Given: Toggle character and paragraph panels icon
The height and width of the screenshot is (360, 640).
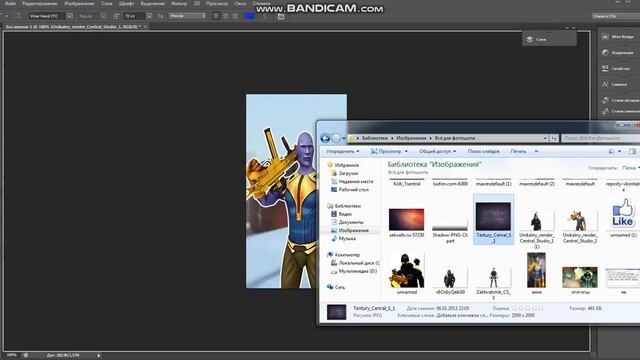Looking at the screenshot, I should [281, 16].
